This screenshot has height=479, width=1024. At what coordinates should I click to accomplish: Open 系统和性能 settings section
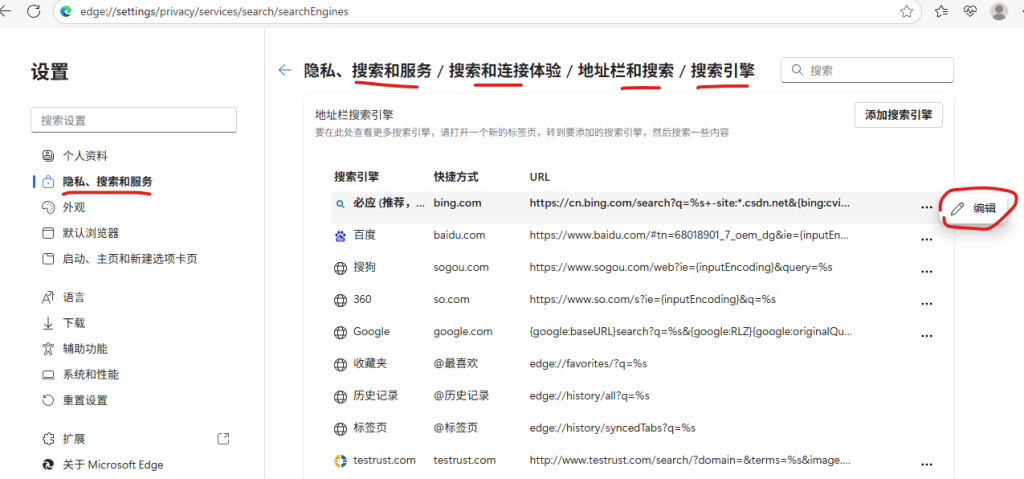click(x=90, y=374)
